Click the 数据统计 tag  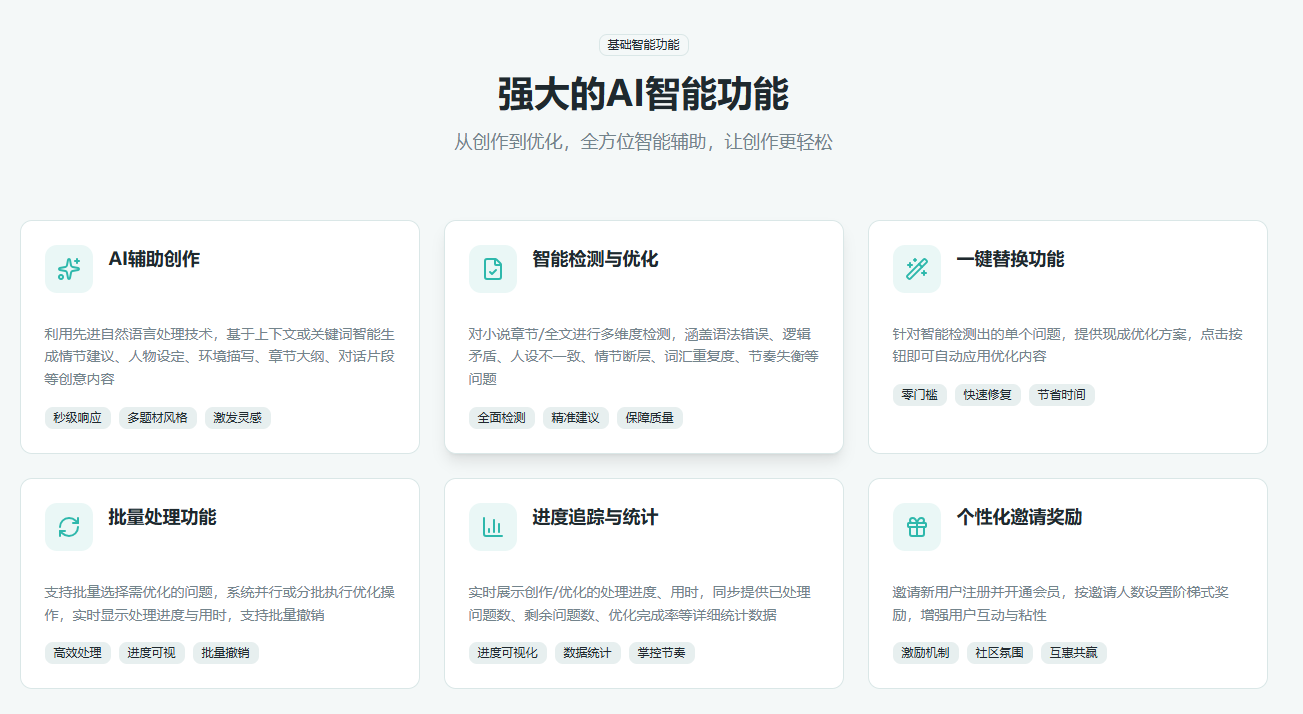click(x=588, y=652)
